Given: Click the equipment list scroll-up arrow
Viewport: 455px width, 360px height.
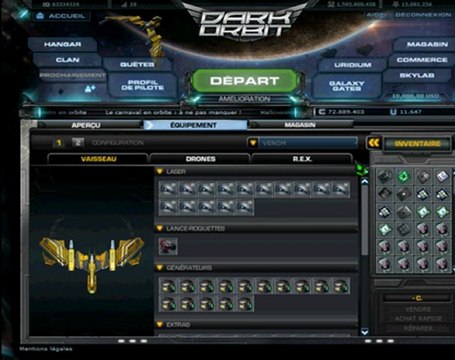Looking at the screenshot, I should point(365,182).
